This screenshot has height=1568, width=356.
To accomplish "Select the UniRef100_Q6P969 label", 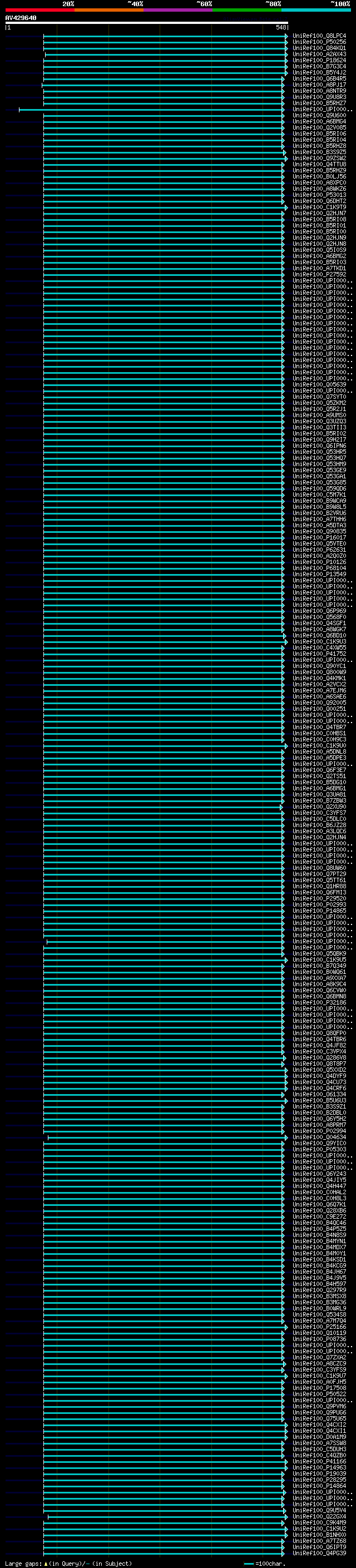I will point(319,611).
